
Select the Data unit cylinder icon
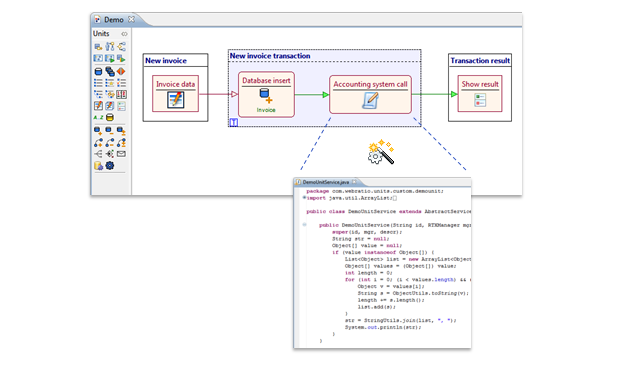[x=98, y=71]
